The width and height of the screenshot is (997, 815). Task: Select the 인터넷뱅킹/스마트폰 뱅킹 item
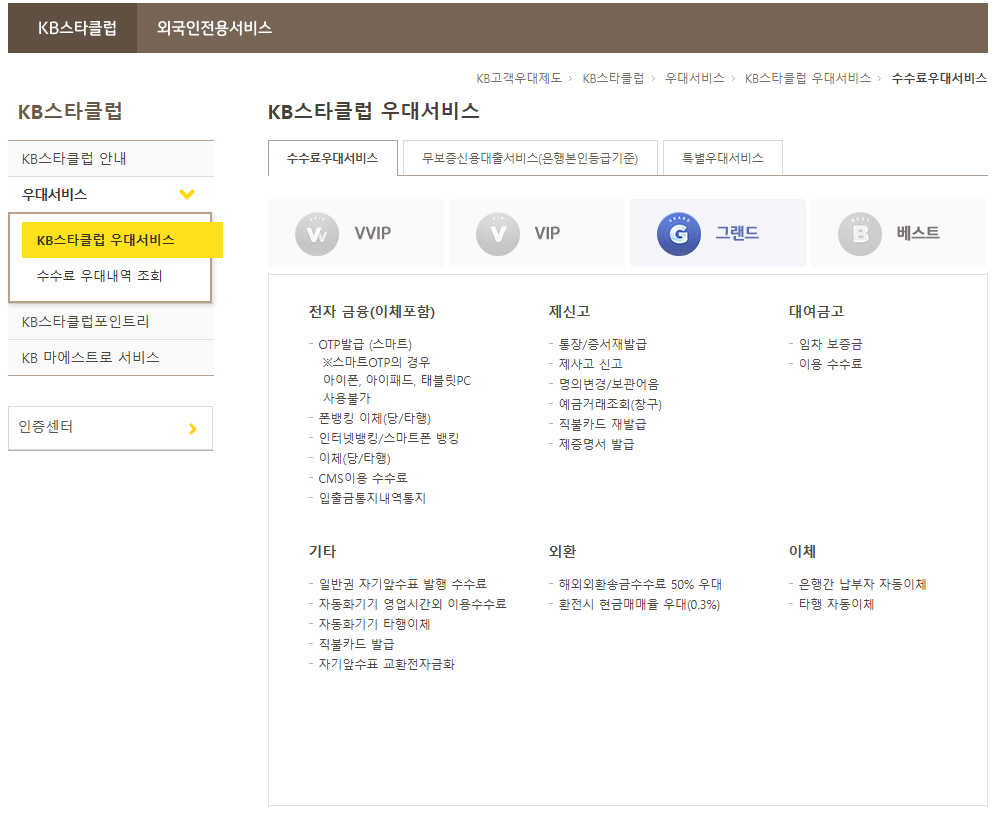[x=388, y=439]
